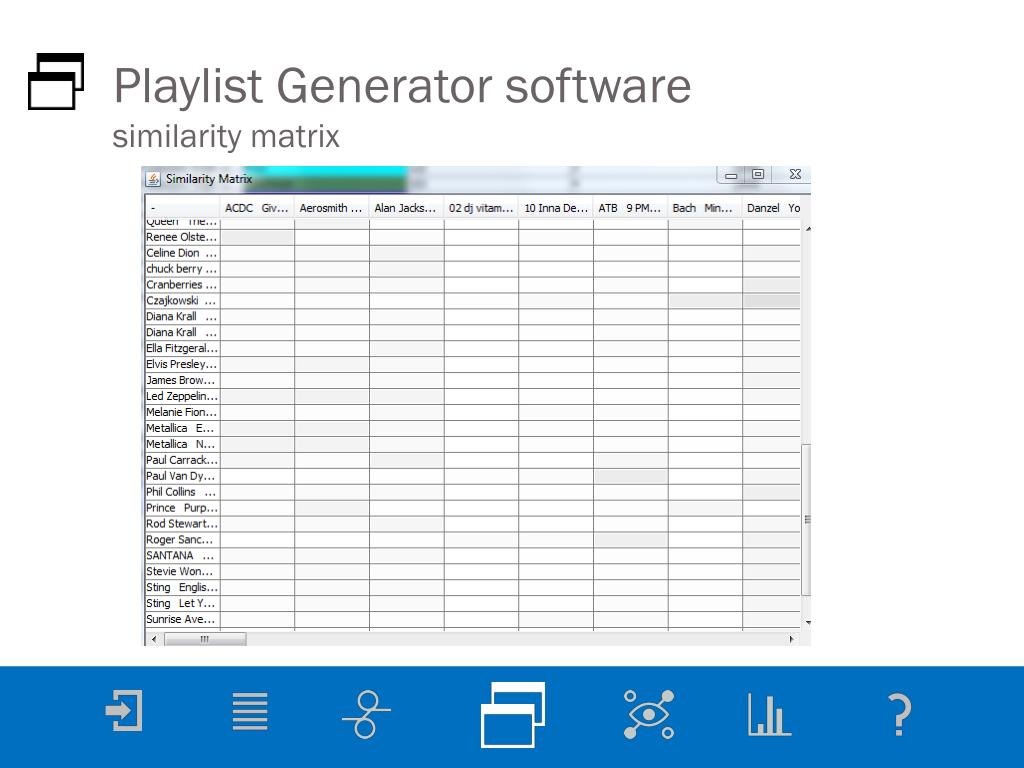Select the Czajkowski row
Image resolution: width=1024 pixels, height=768 pixels.
click(x=473, y=300)
